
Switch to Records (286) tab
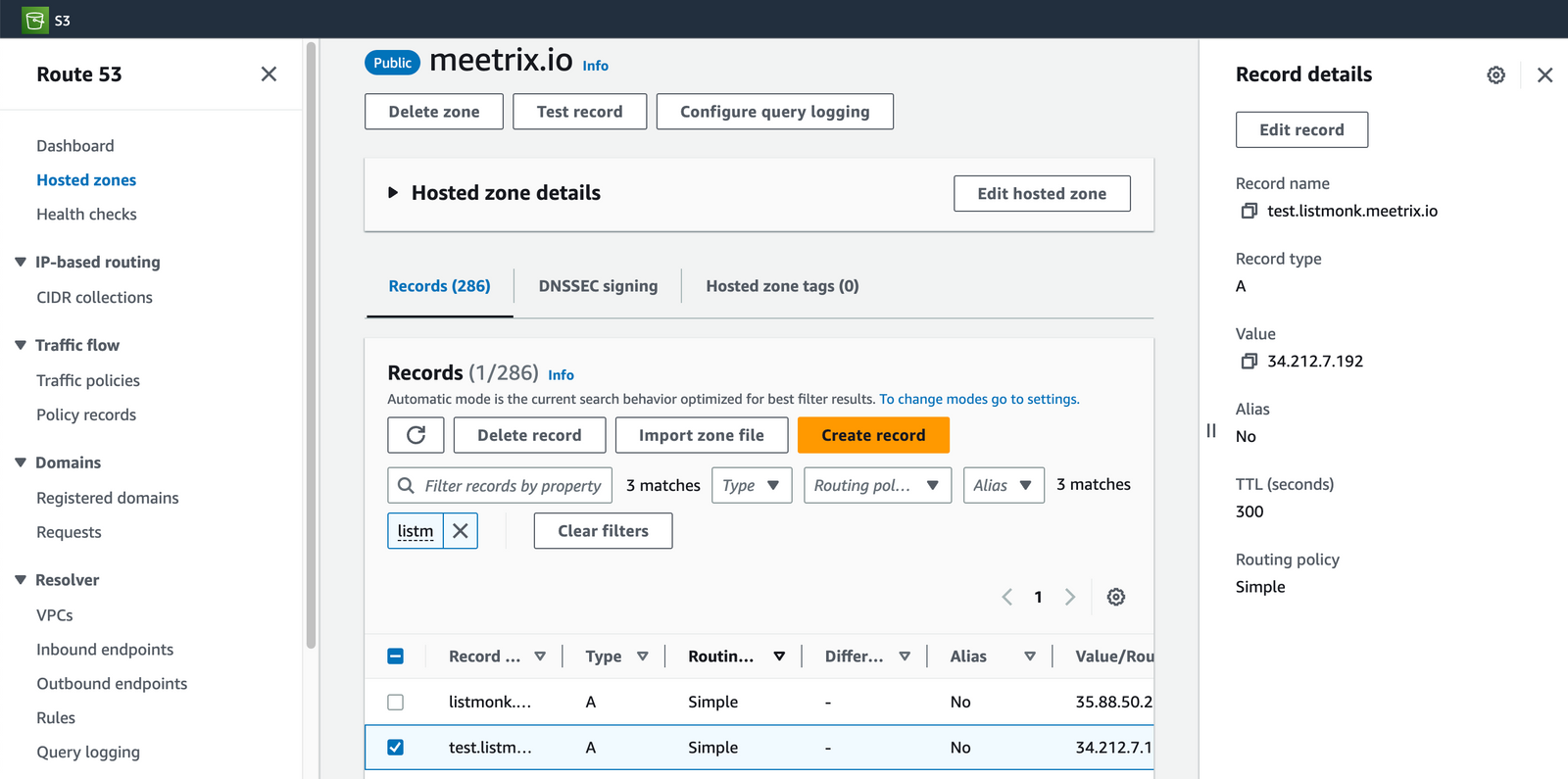point(439,286)
